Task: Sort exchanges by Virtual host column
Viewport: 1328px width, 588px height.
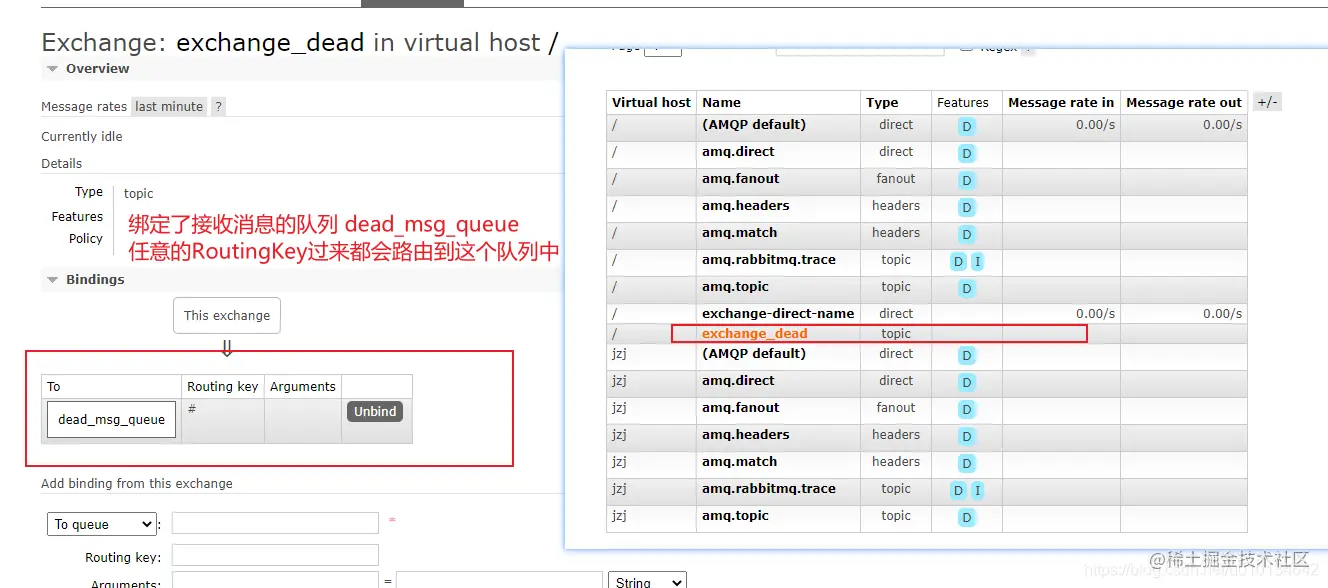Action: tap(651, 102)
